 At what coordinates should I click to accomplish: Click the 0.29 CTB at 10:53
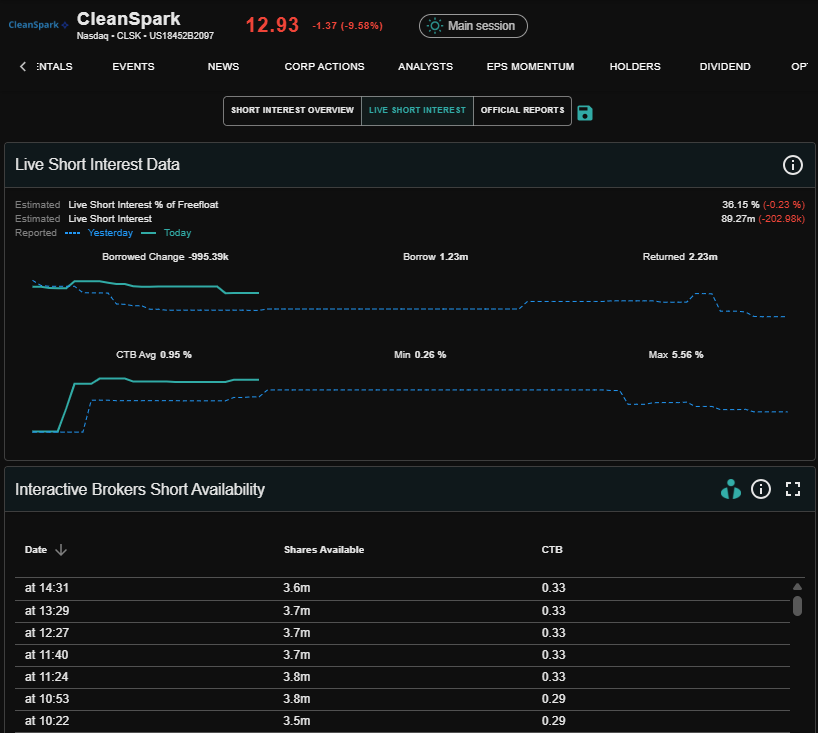(554, 699)
